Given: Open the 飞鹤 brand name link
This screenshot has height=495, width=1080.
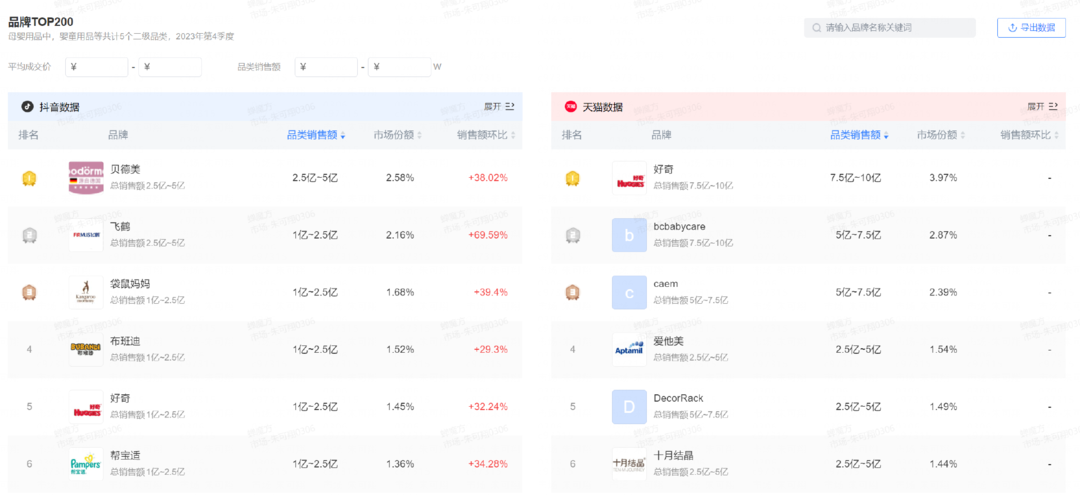Looking at the screenshot, I should tap(121, 227).
